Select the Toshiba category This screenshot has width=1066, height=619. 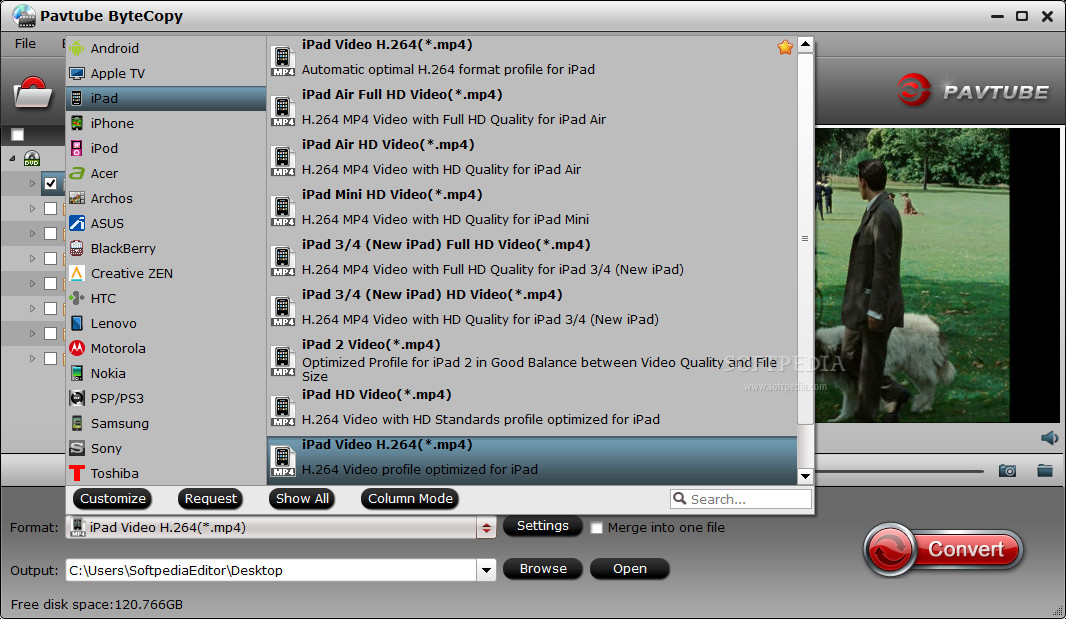pos(166,473)
